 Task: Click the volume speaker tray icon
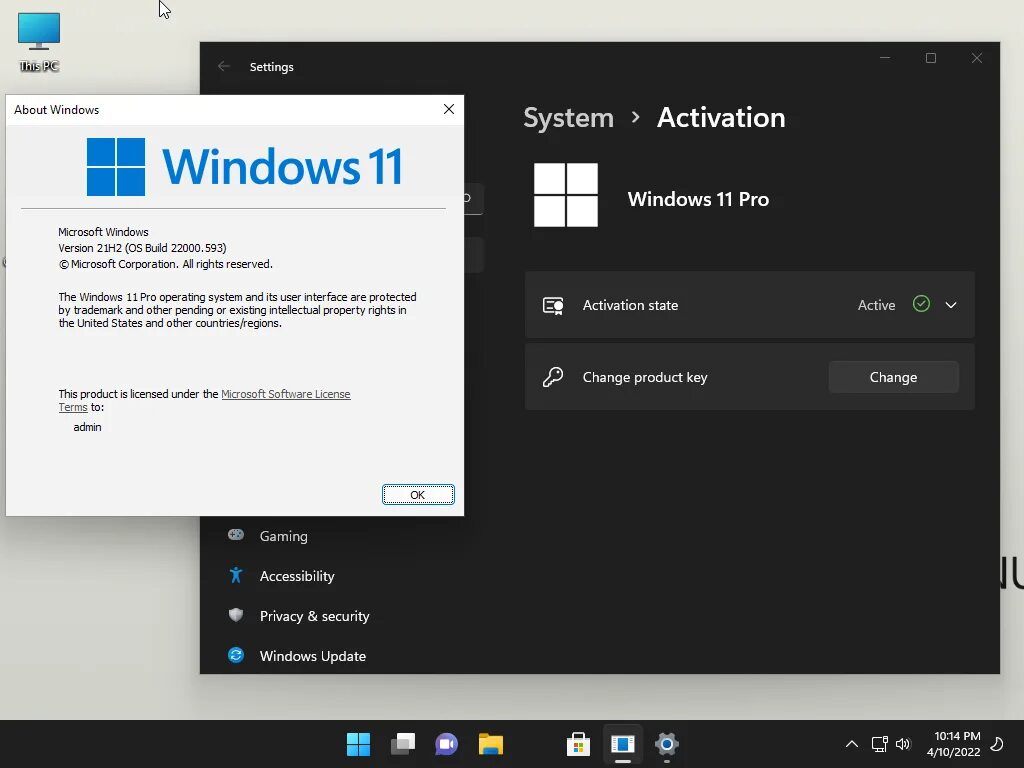[x=903, y=744]
